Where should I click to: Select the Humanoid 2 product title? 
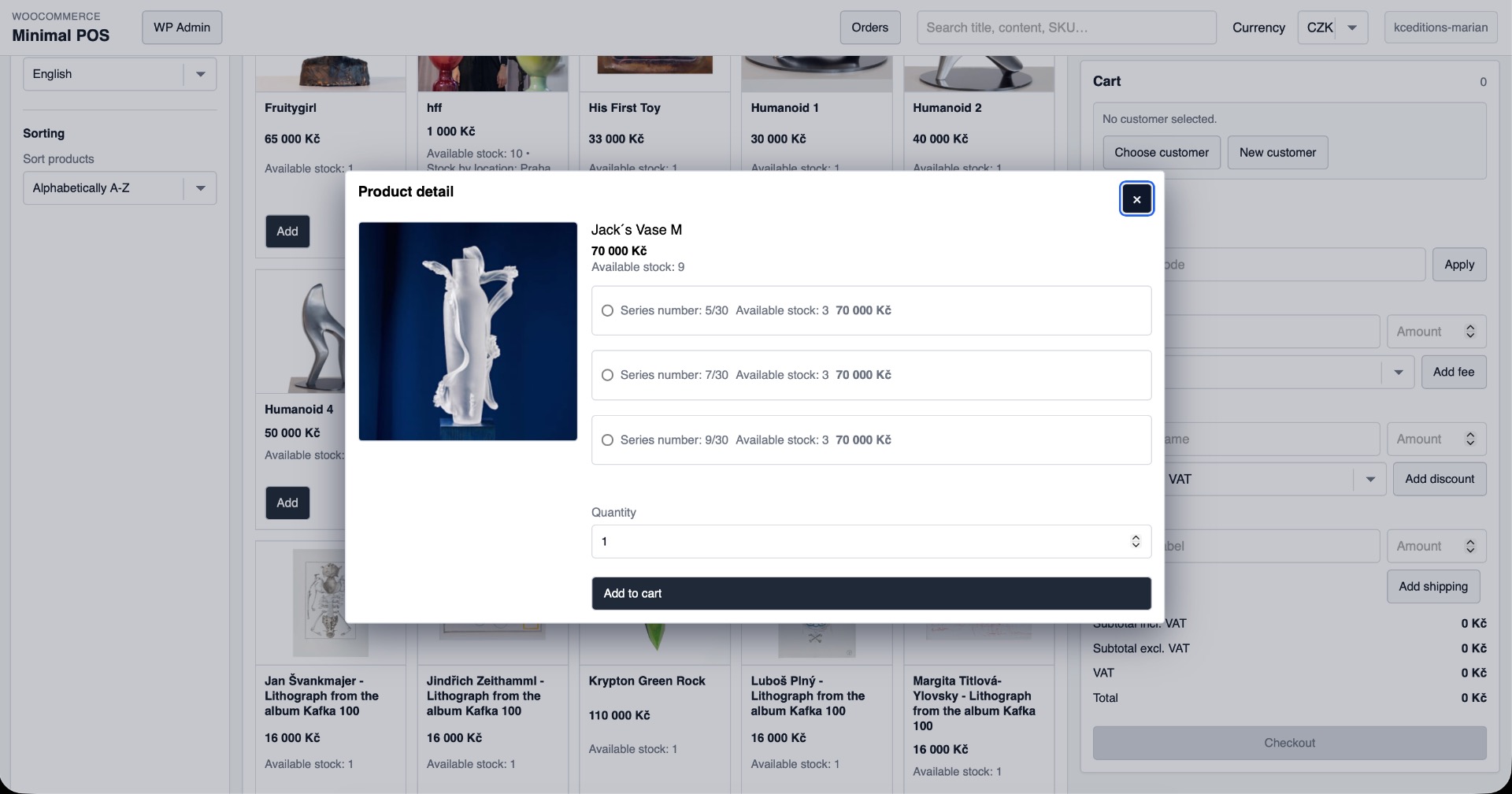(947, 108)
